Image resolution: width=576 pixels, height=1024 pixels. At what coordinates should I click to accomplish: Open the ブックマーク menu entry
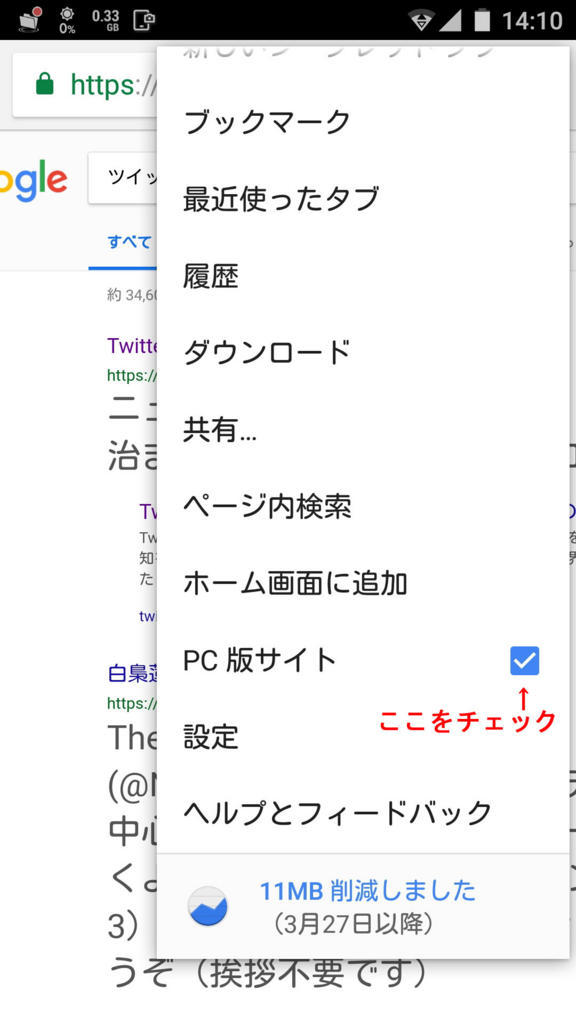[362, 122]
